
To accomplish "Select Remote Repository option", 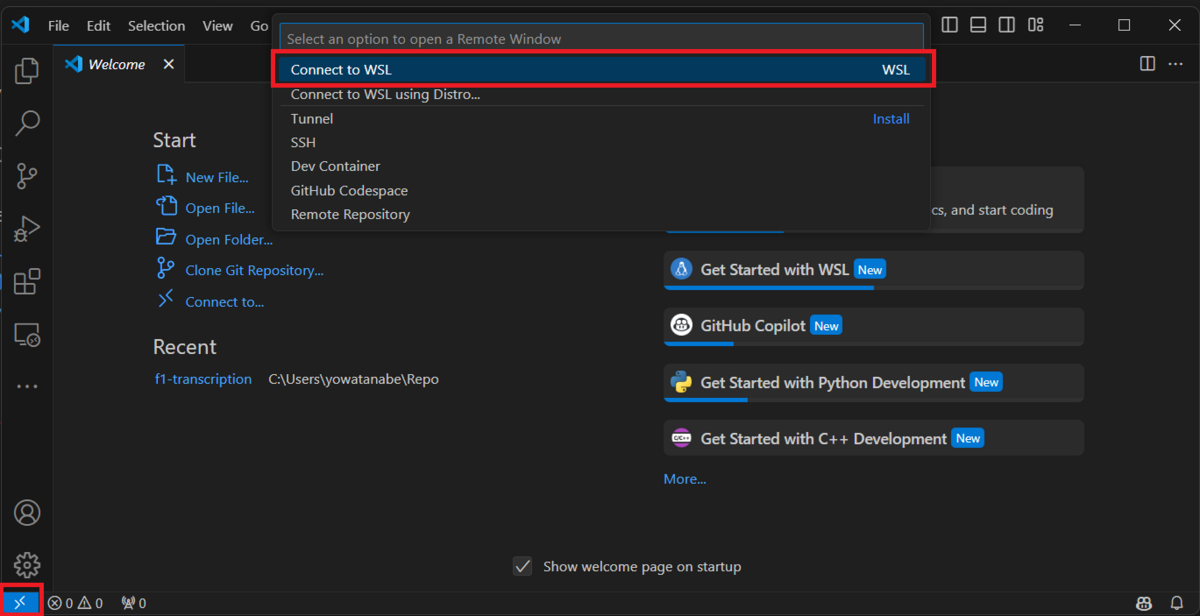I will (600, 214).
